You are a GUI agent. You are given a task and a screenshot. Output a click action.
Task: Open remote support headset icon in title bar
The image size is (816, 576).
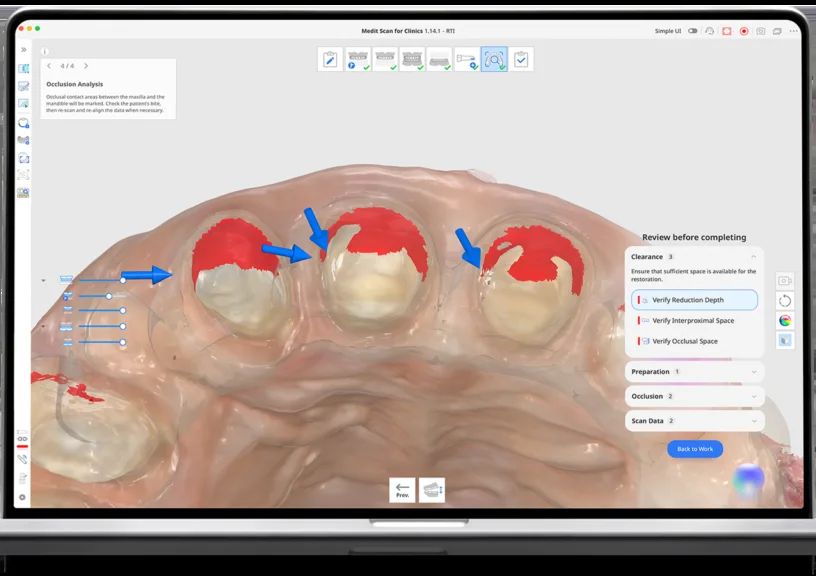coord(709,31)
